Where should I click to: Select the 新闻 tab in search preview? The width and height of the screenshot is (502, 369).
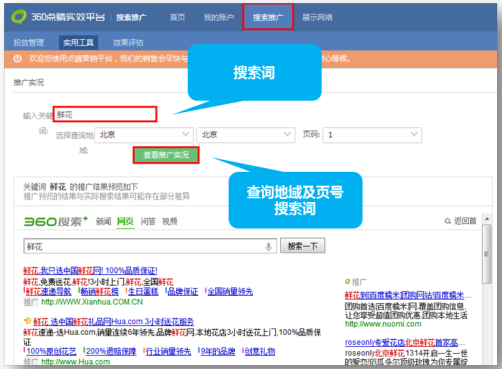[103, 221]
